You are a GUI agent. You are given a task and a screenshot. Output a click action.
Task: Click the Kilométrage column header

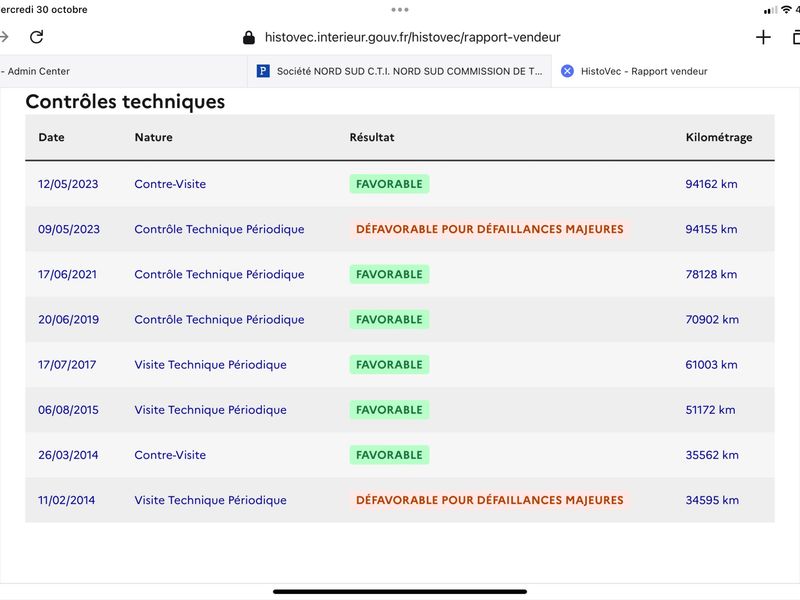(718, 137)
